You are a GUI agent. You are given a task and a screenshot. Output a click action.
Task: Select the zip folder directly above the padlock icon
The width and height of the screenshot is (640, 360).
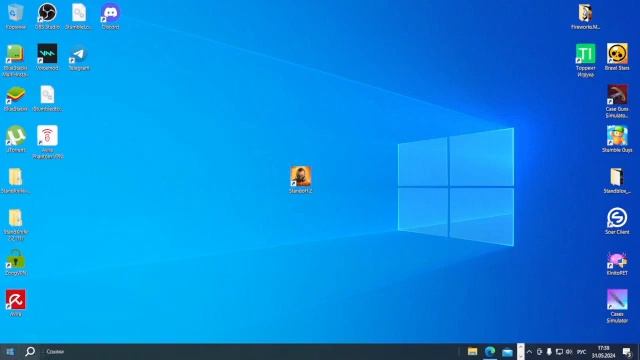tap(16, 218)
